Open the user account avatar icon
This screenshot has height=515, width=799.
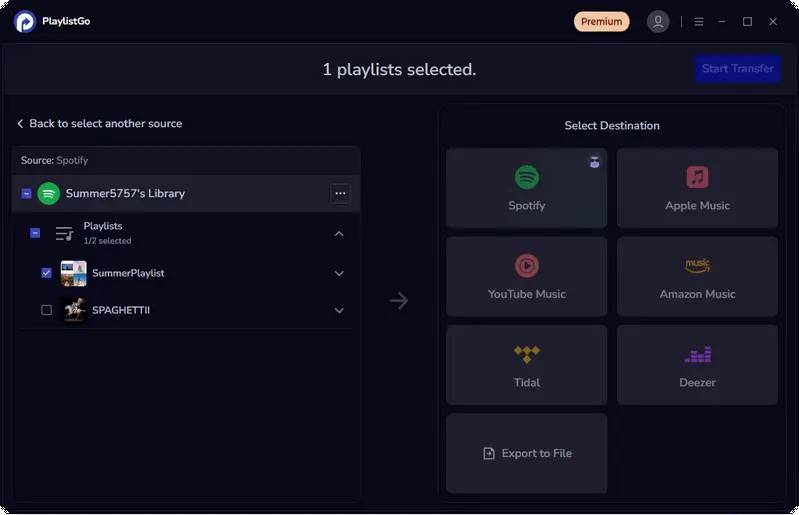pos(658,21)
